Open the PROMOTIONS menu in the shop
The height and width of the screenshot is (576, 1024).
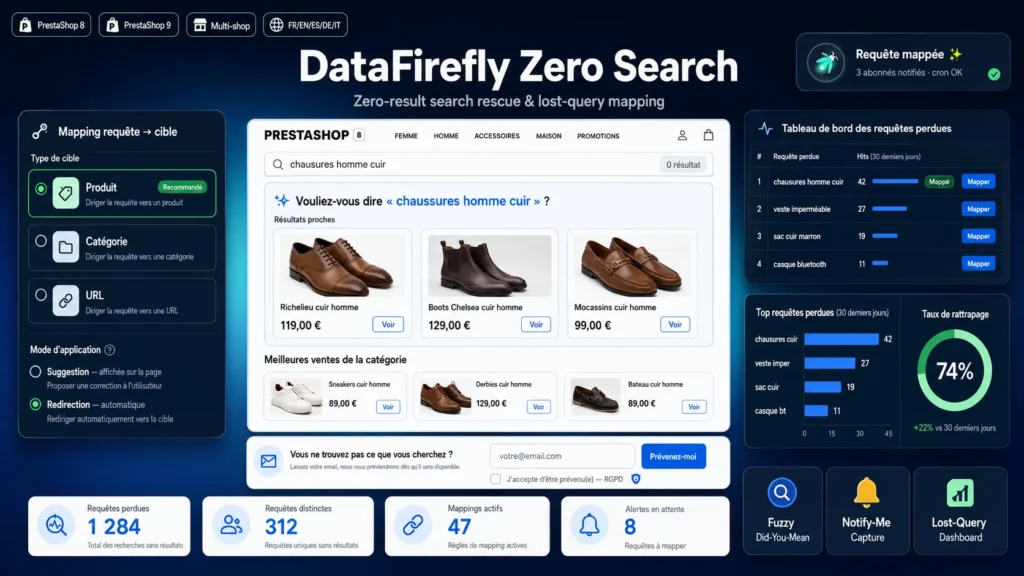598,136
